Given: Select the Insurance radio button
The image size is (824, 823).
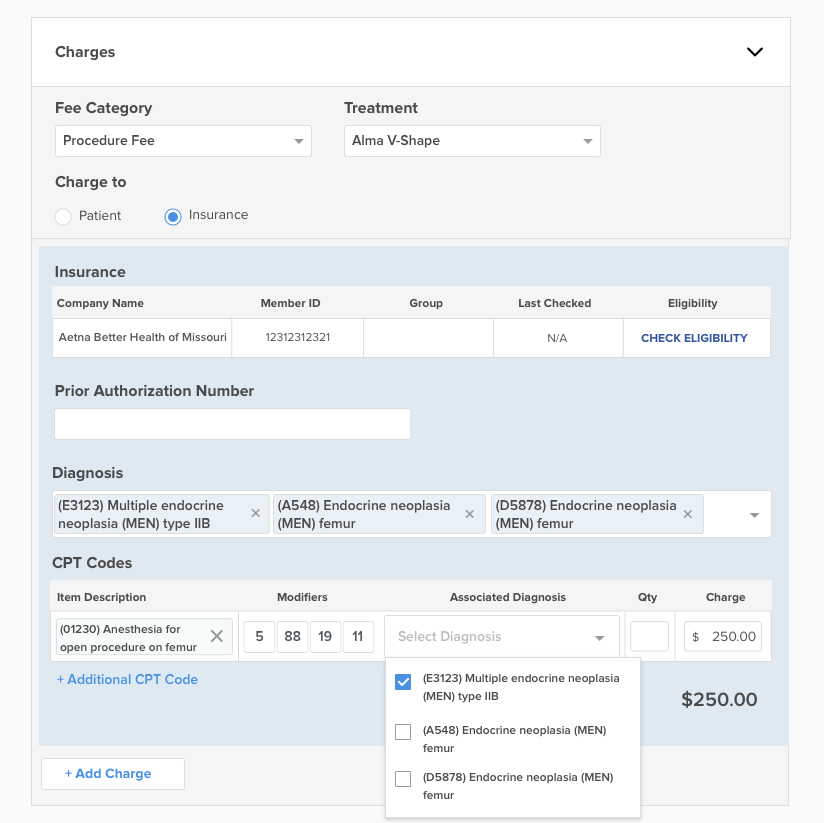Looking at the screenshot, I should click(173, 216).
